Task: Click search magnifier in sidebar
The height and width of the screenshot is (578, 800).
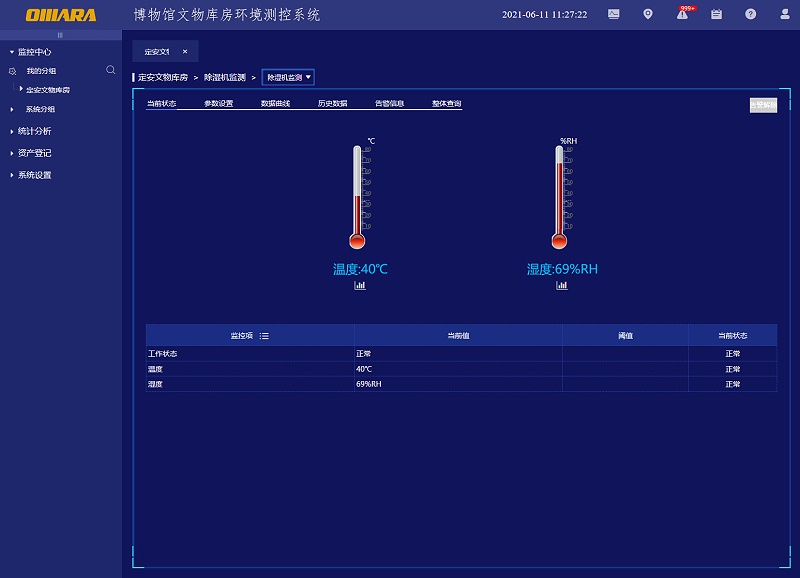Action: point(111,70)
